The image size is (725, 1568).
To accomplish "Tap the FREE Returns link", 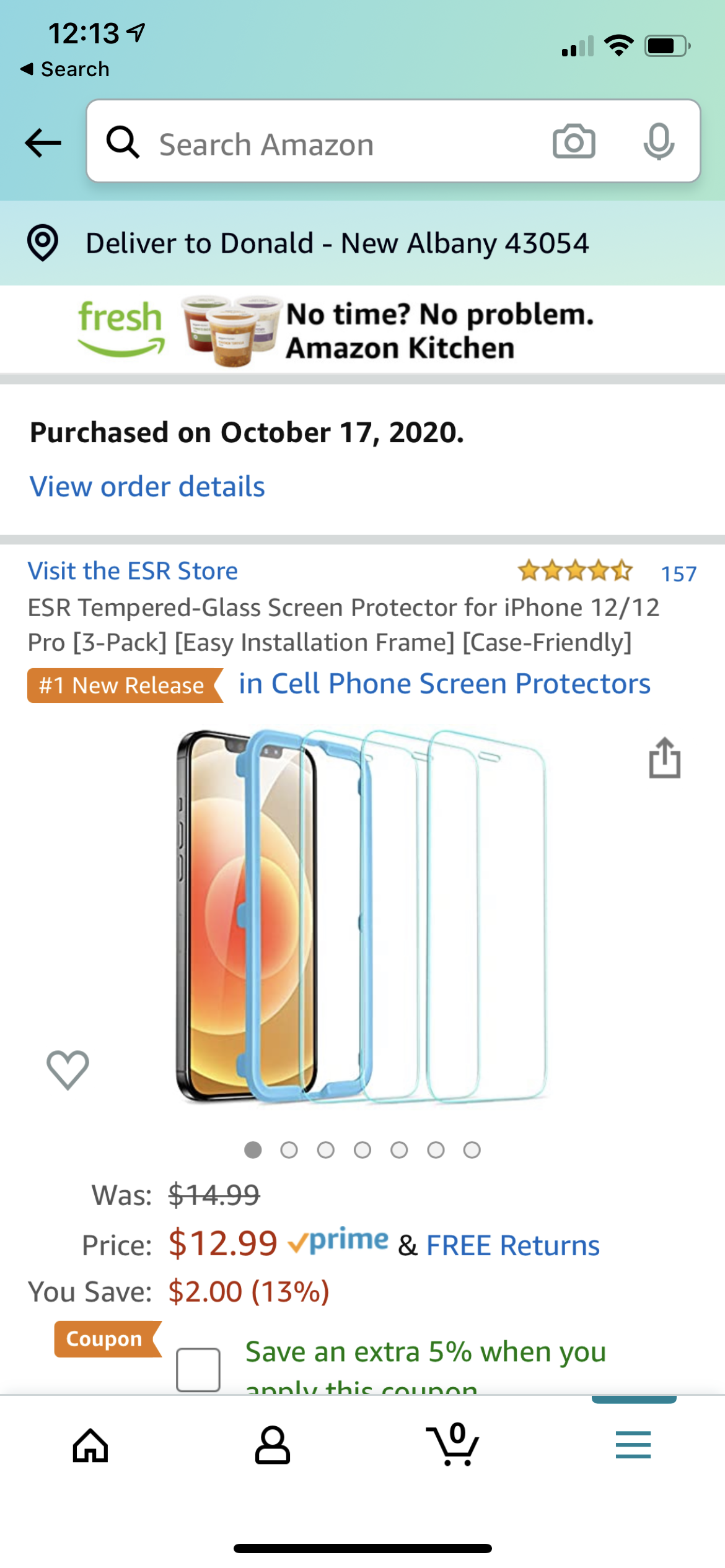I will pos(512,1245).
